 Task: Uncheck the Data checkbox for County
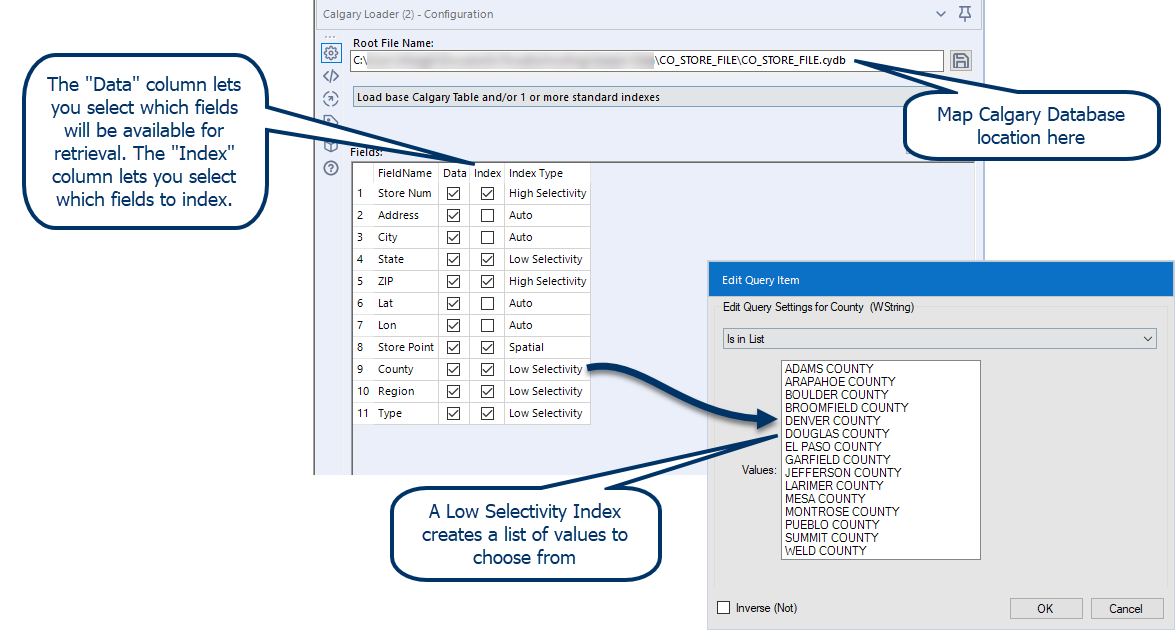(455, 369)
